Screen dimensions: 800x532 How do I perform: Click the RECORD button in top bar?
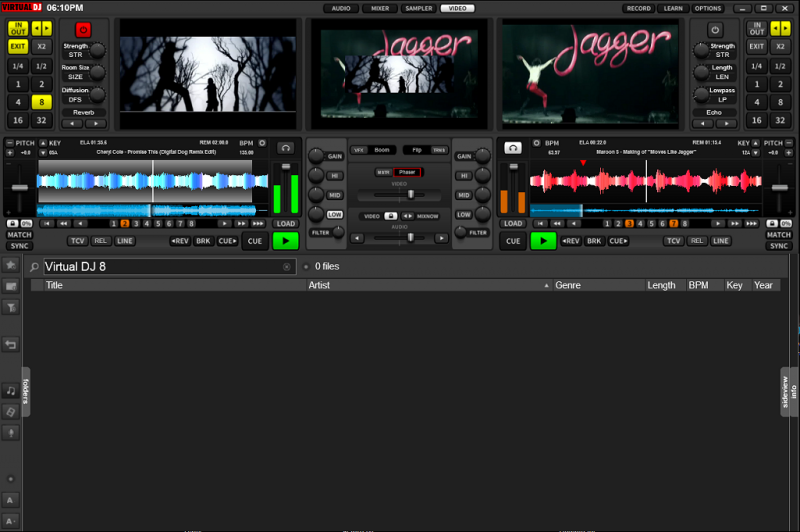[x=637, y=8]
